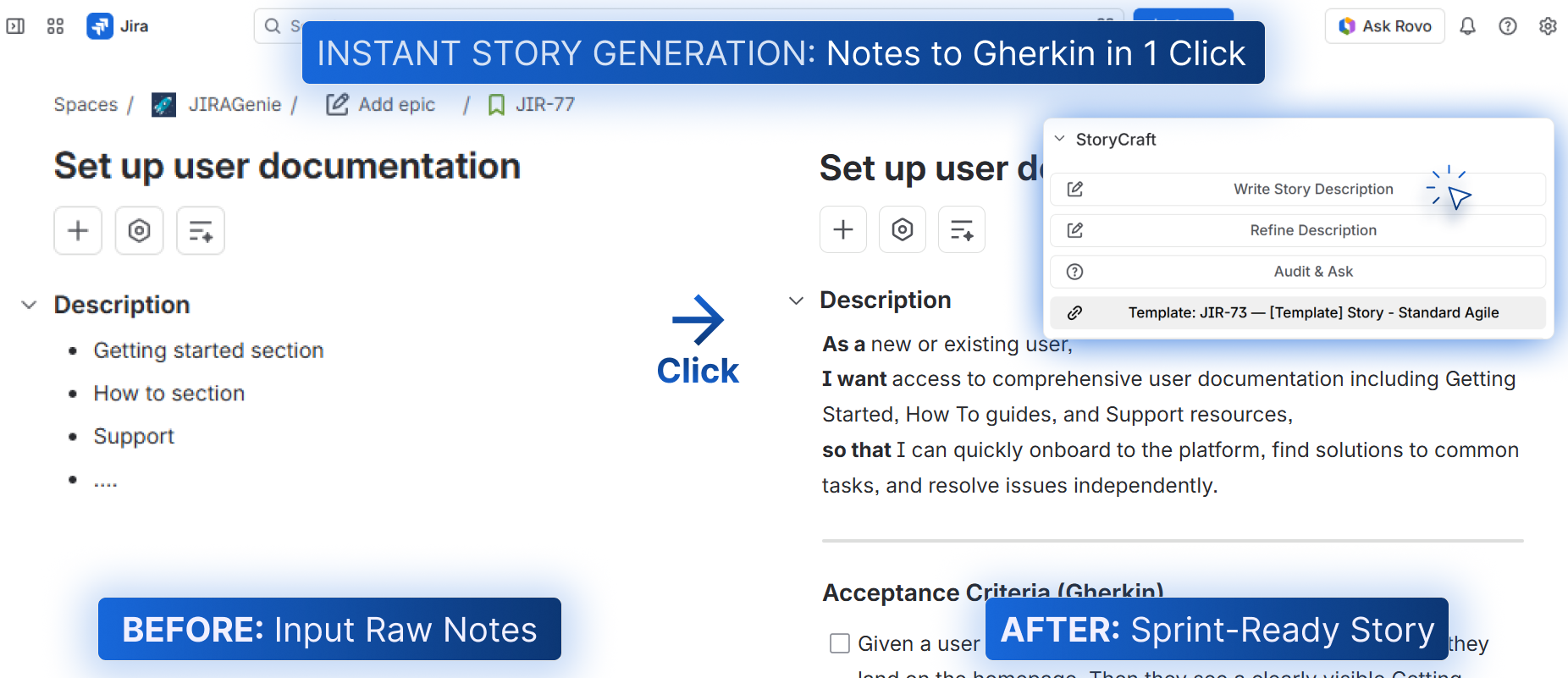Click the left 'Set up user documentation' title
1568x678 pixels.
(x=287, y=166)
